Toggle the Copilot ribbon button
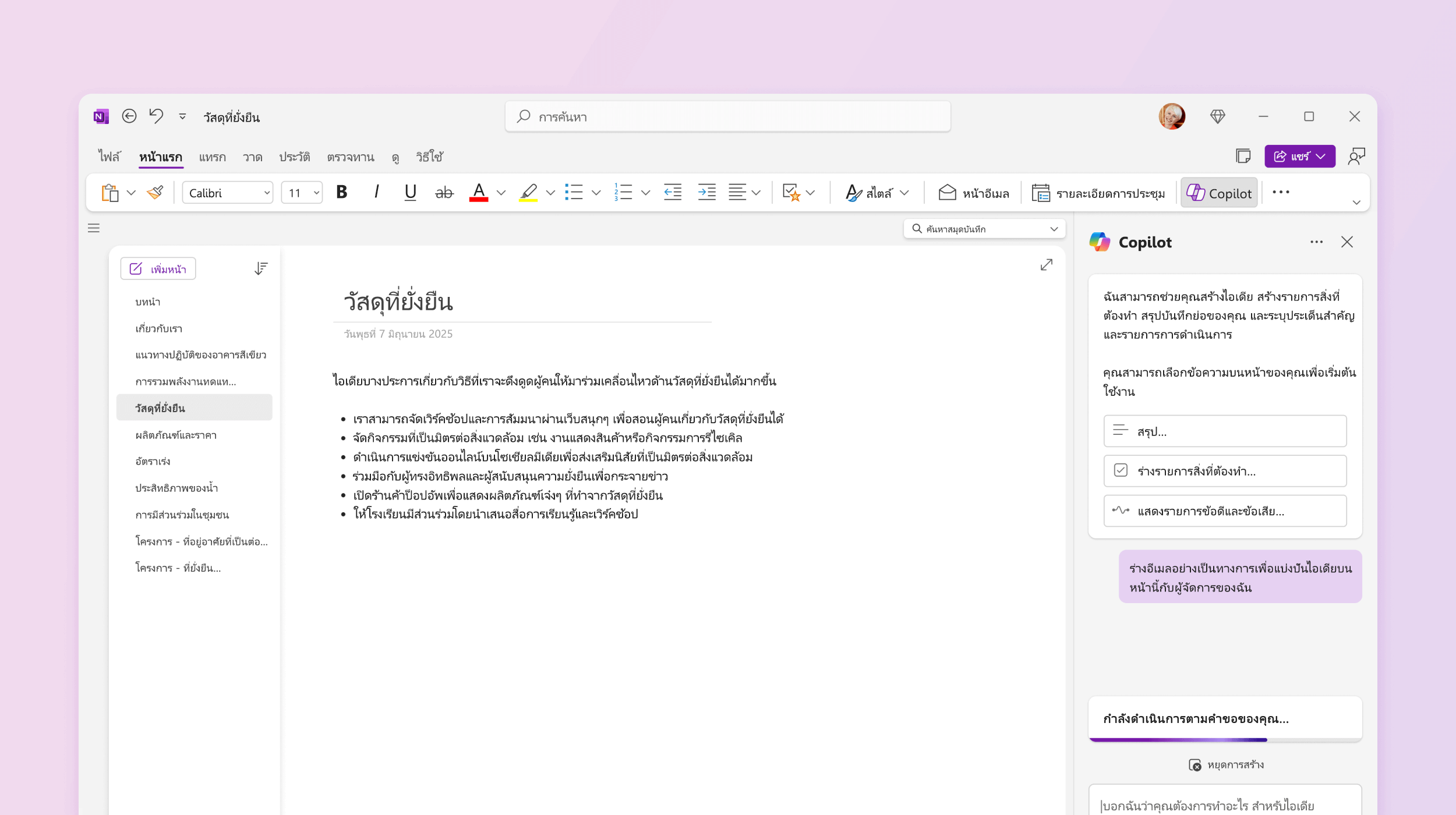This screenshot has width=1456, height=815. 1219,193
